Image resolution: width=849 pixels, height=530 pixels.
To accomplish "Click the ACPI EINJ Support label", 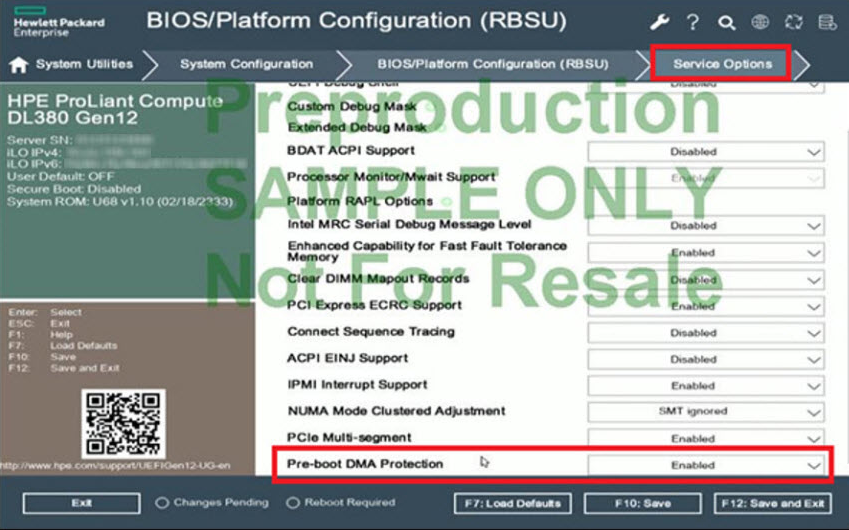I will [x=348, y=358].
